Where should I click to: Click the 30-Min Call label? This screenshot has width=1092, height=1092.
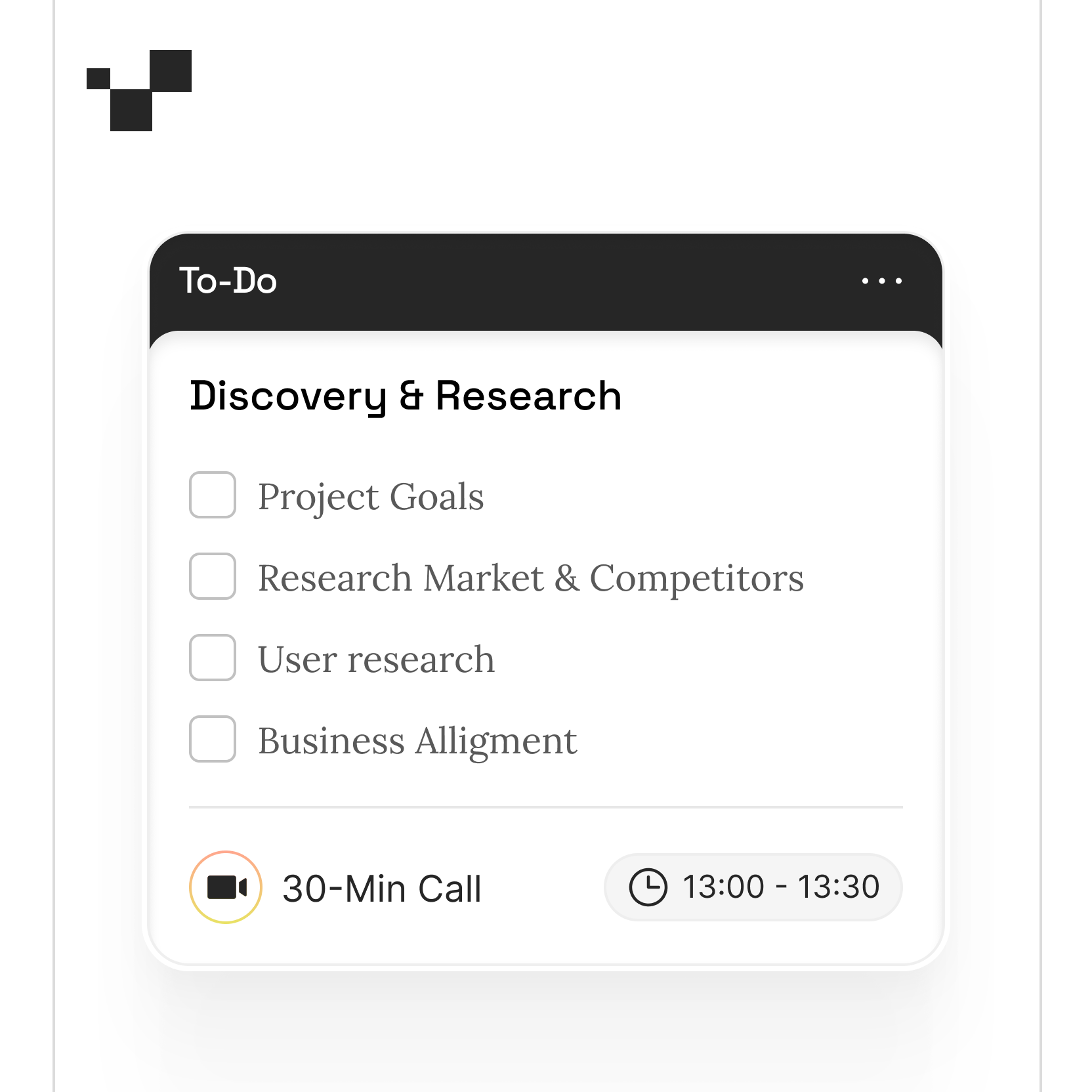tap(382, 889)
